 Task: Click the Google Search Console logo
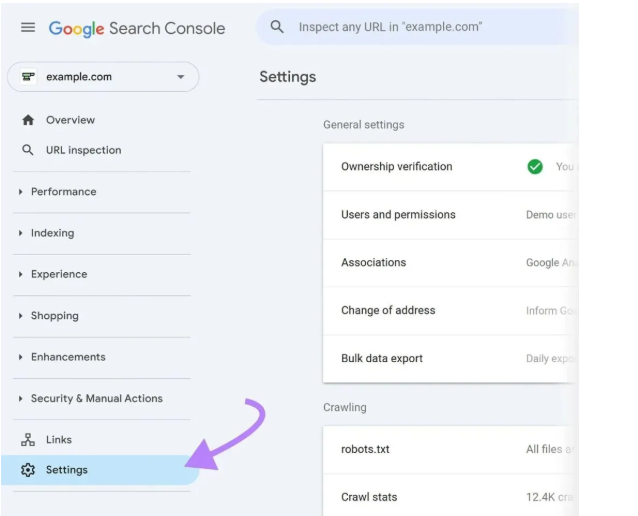(137, 28)
